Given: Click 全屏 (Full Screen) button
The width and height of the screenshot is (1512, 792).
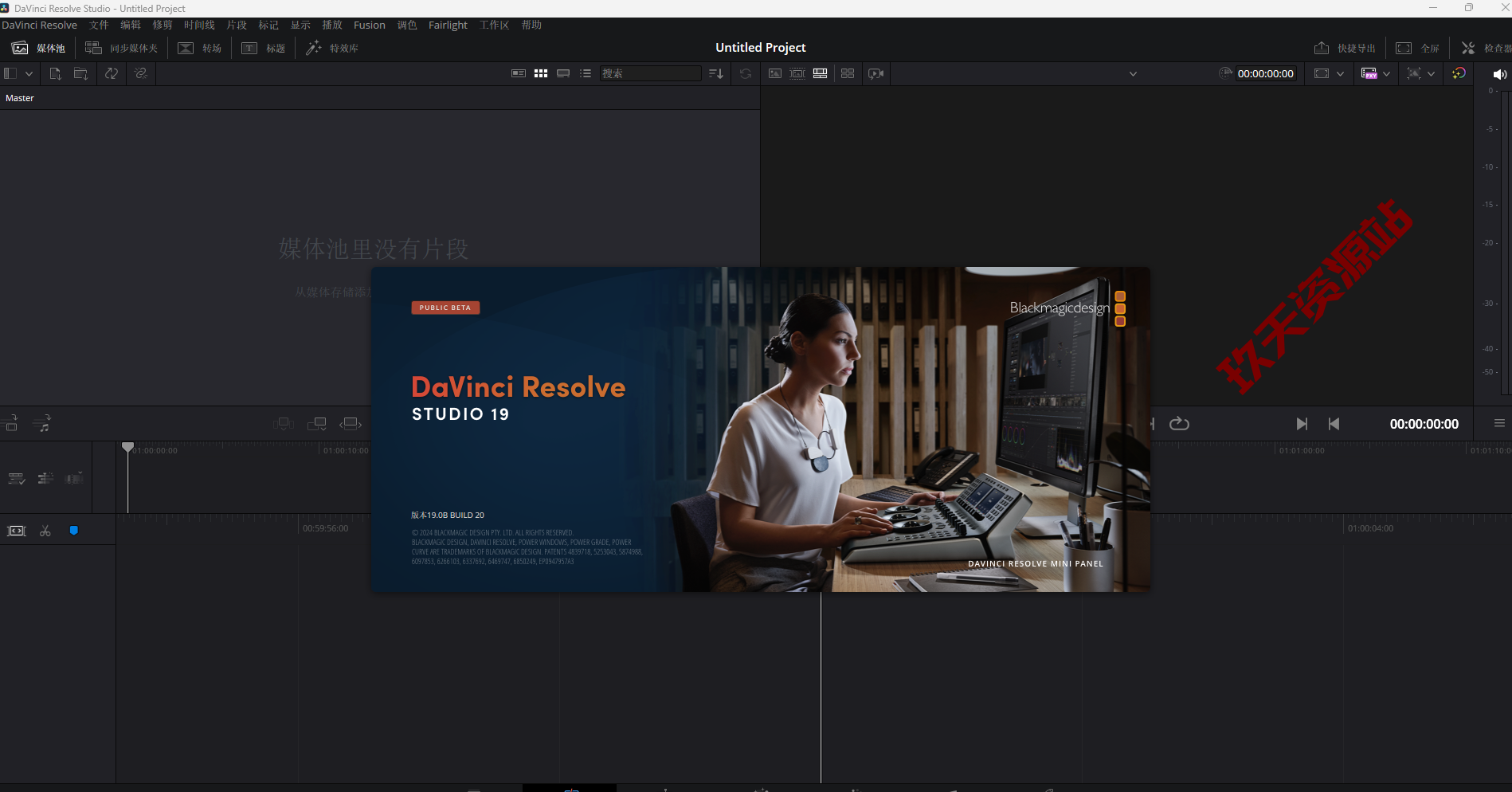Looking at the screenshot, I should (1418, 48).
